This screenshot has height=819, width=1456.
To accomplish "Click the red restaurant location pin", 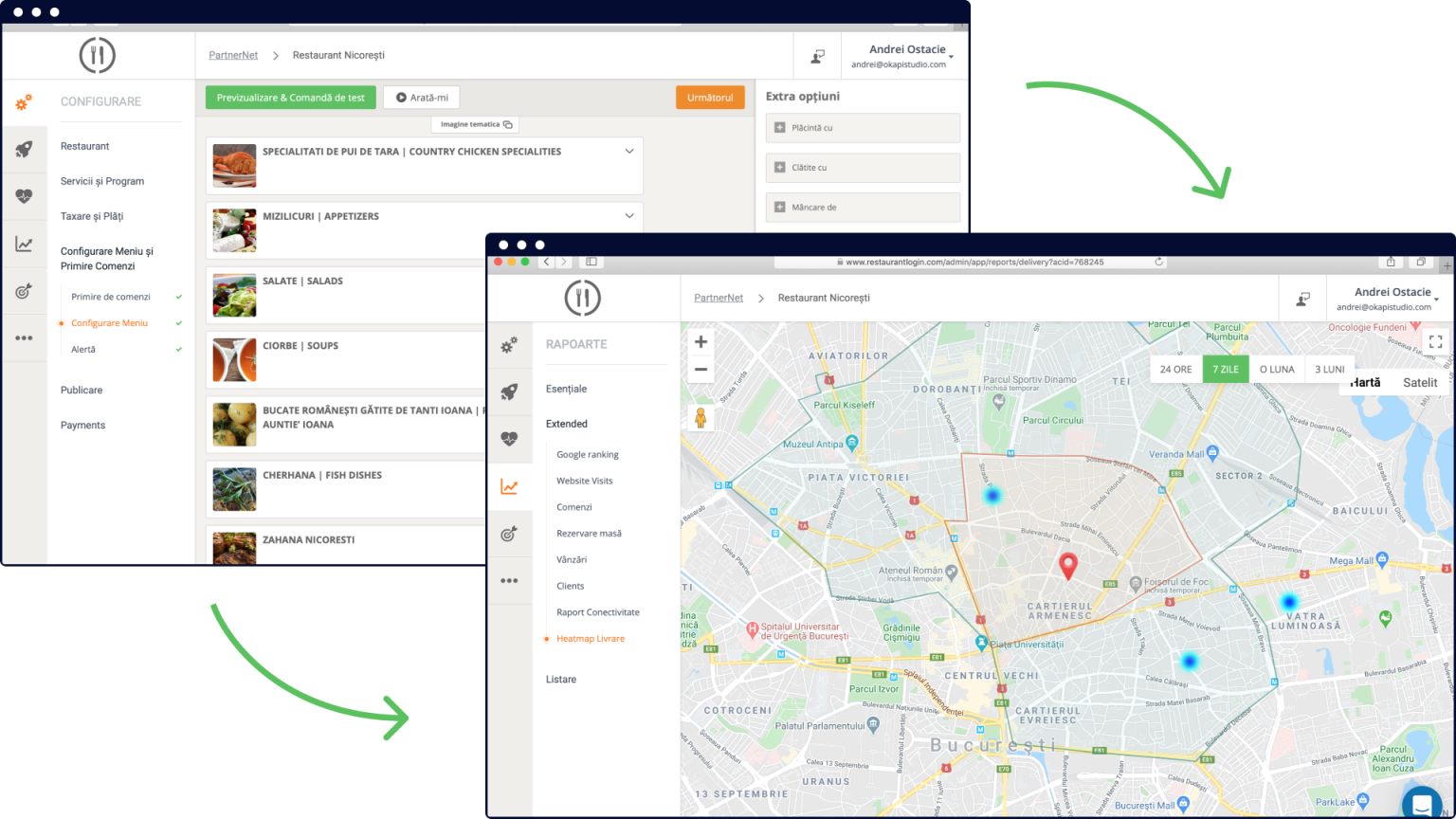I will click(x=1067, y=565).
